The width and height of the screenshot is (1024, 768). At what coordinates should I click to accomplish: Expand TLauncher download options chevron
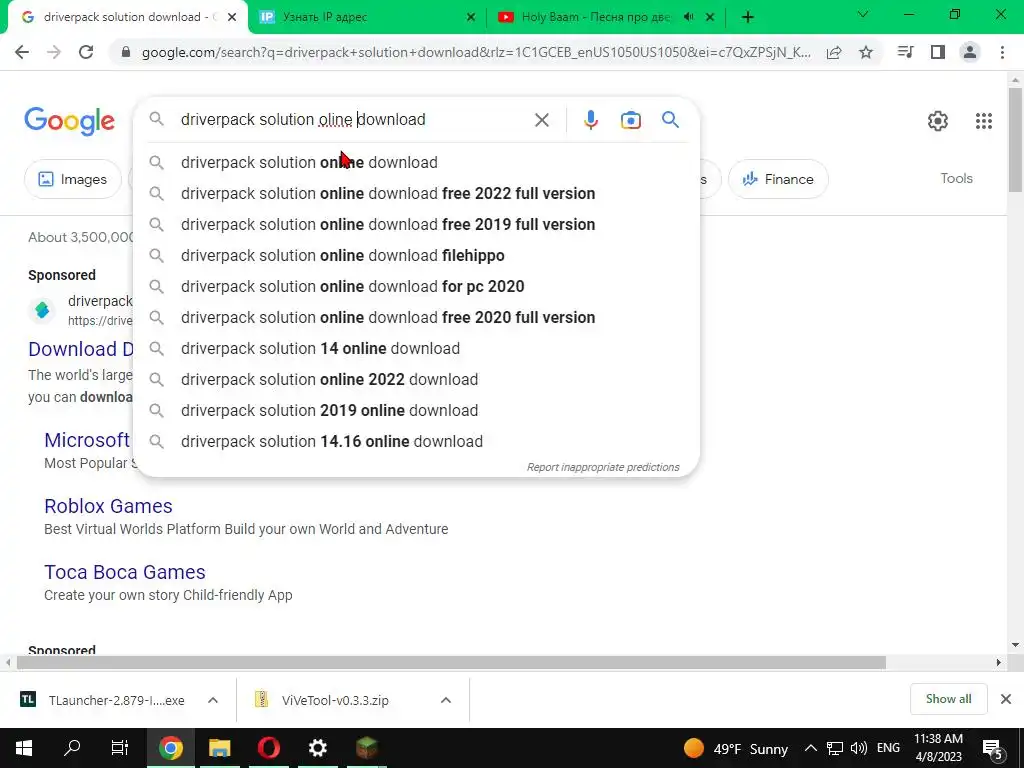(213, 700)
